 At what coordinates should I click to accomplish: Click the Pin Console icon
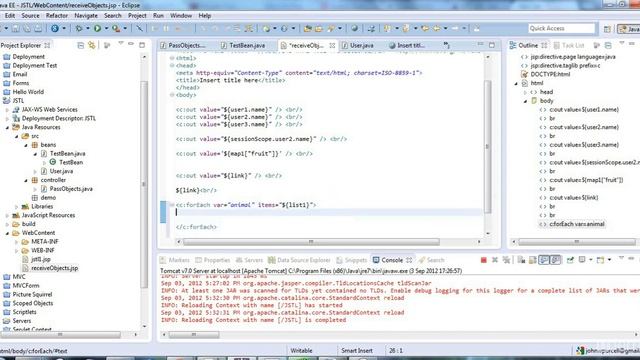[x=570, y=260]
